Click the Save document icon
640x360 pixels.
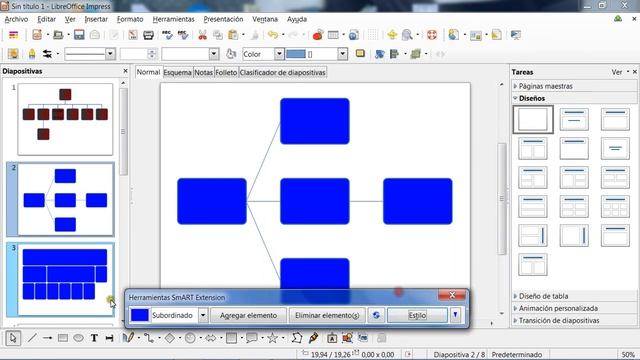click(x=79, y=35)
